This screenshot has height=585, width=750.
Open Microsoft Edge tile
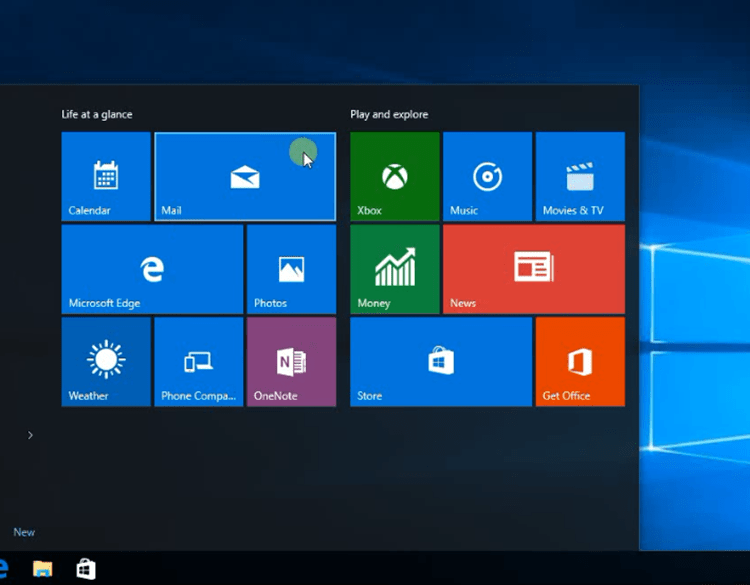(152, 269)
